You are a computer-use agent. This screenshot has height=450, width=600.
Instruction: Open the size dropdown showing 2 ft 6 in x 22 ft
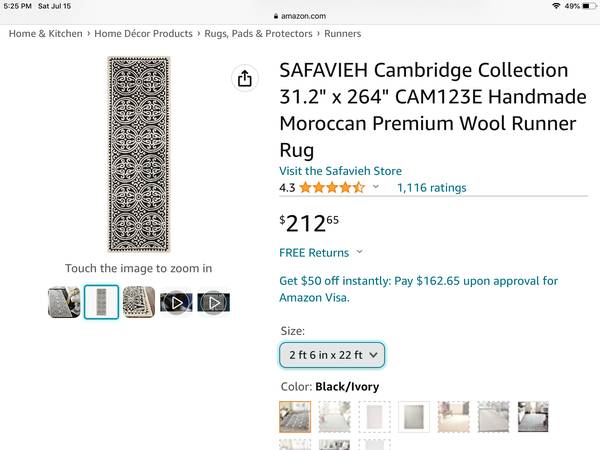point(332,354)
